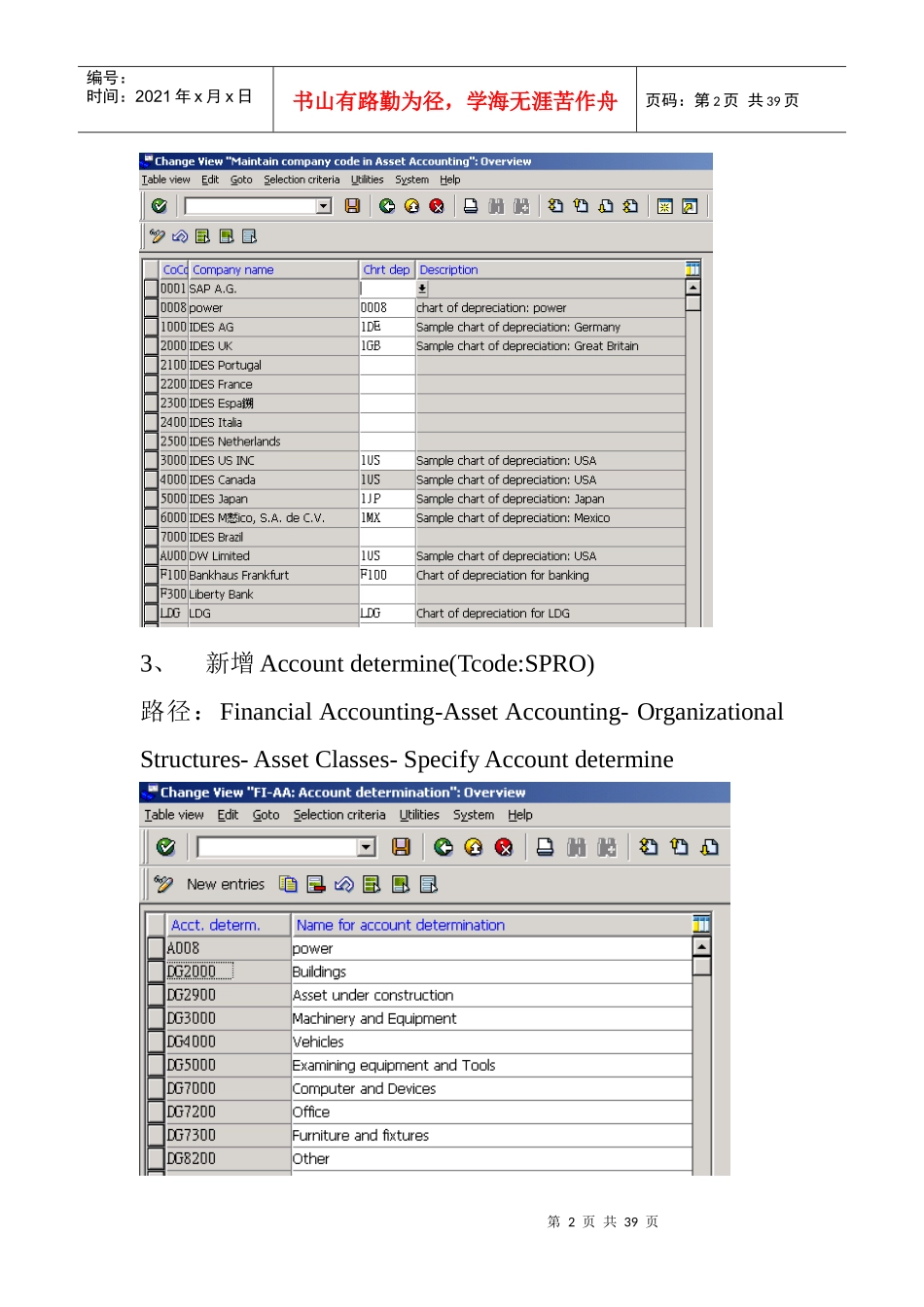Screen dimensions: 924x1307
Task: Select row checkbox for DG7200 Office
Action: [x=156, y=1112]
